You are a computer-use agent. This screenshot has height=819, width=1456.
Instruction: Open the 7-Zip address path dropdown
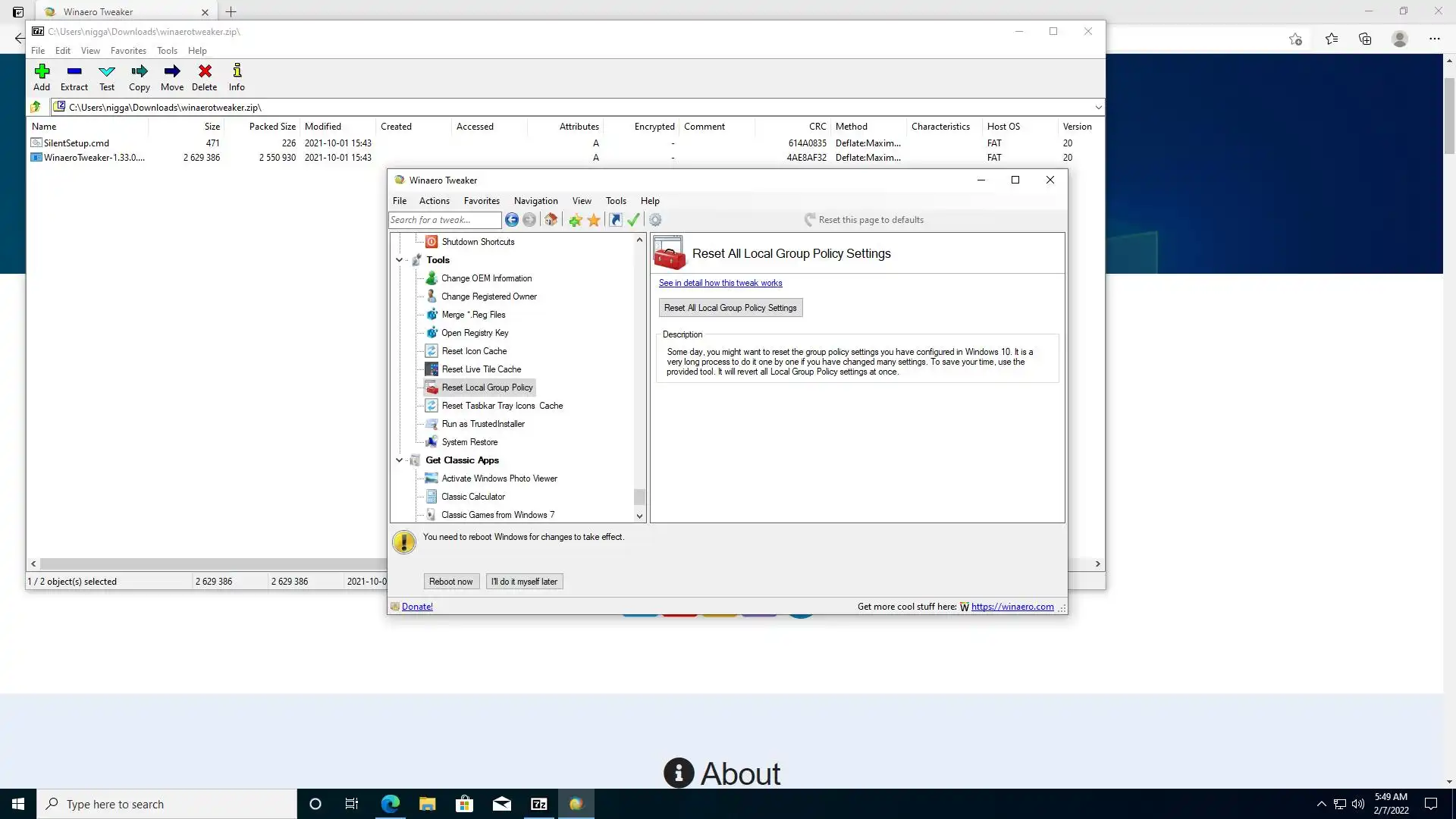point(1097,107)
